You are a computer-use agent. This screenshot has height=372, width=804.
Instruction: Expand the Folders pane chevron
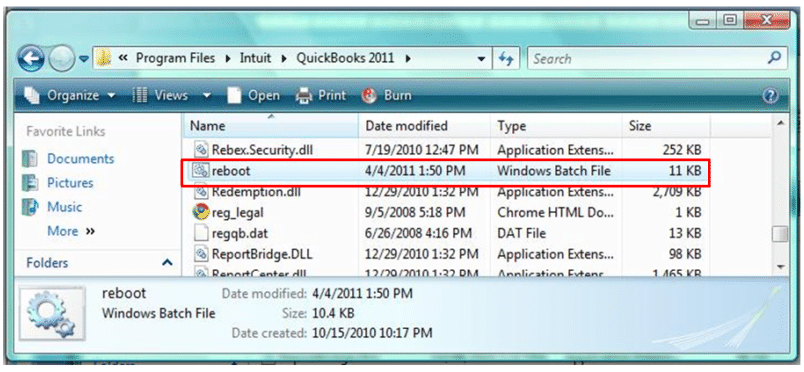(x=167, y=263)
